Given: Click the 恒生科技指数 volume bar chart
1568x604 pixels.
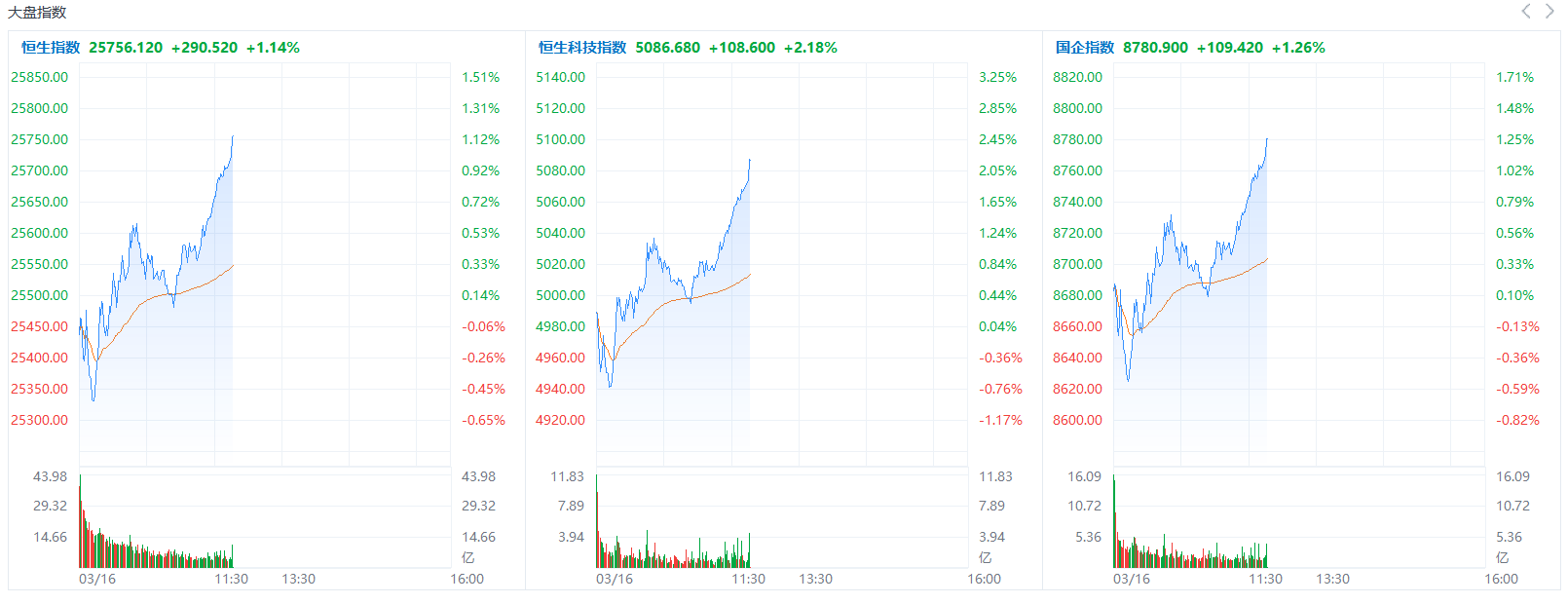Looking at the screenshot, I should click(781, 522).
